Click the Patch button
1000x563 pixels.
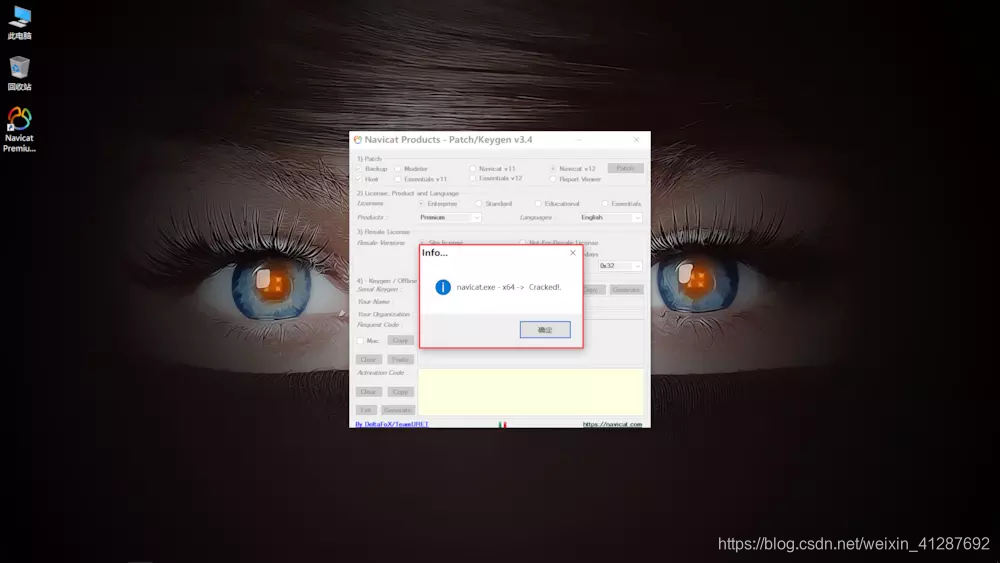625,168
